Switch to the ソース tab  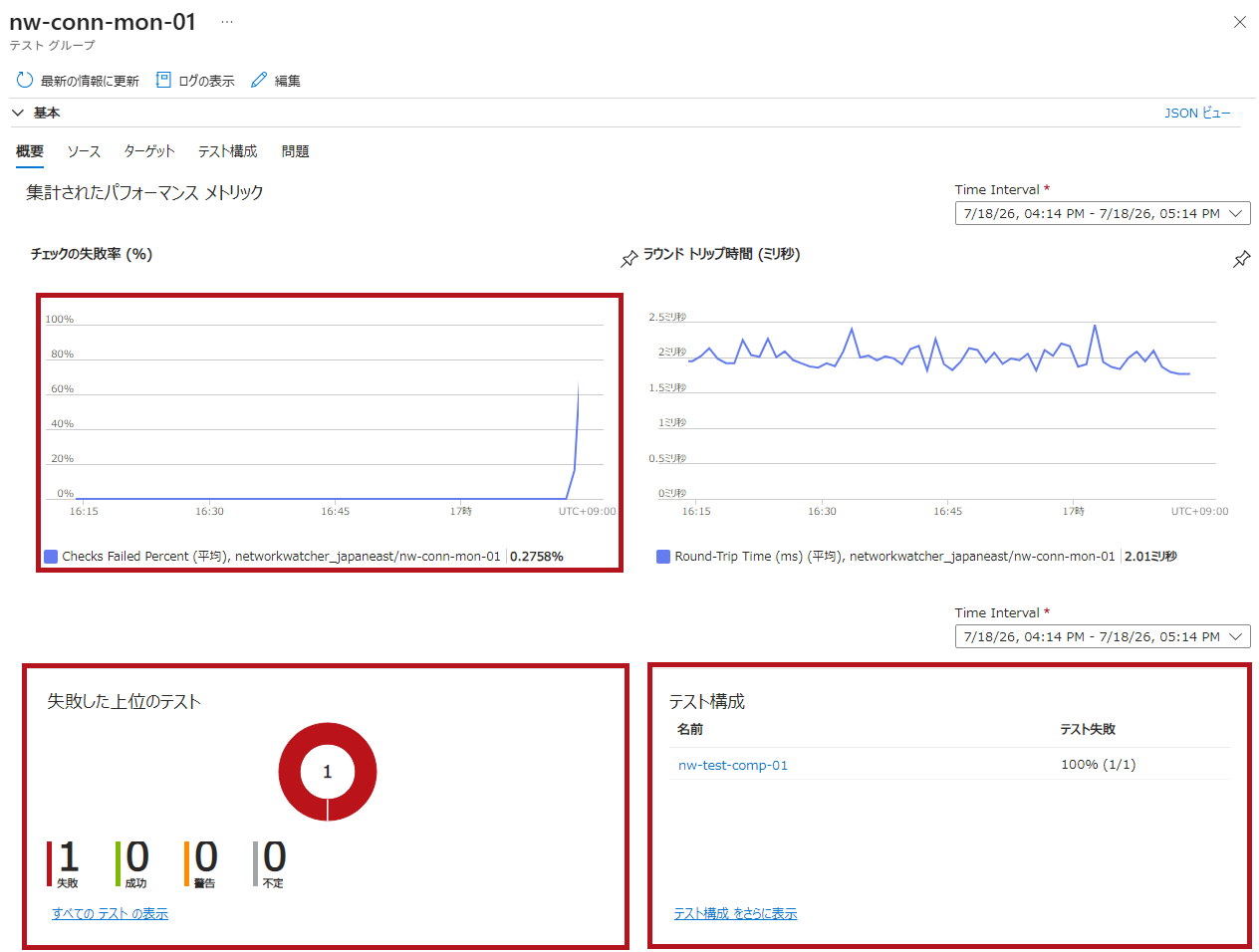point(84,151)
